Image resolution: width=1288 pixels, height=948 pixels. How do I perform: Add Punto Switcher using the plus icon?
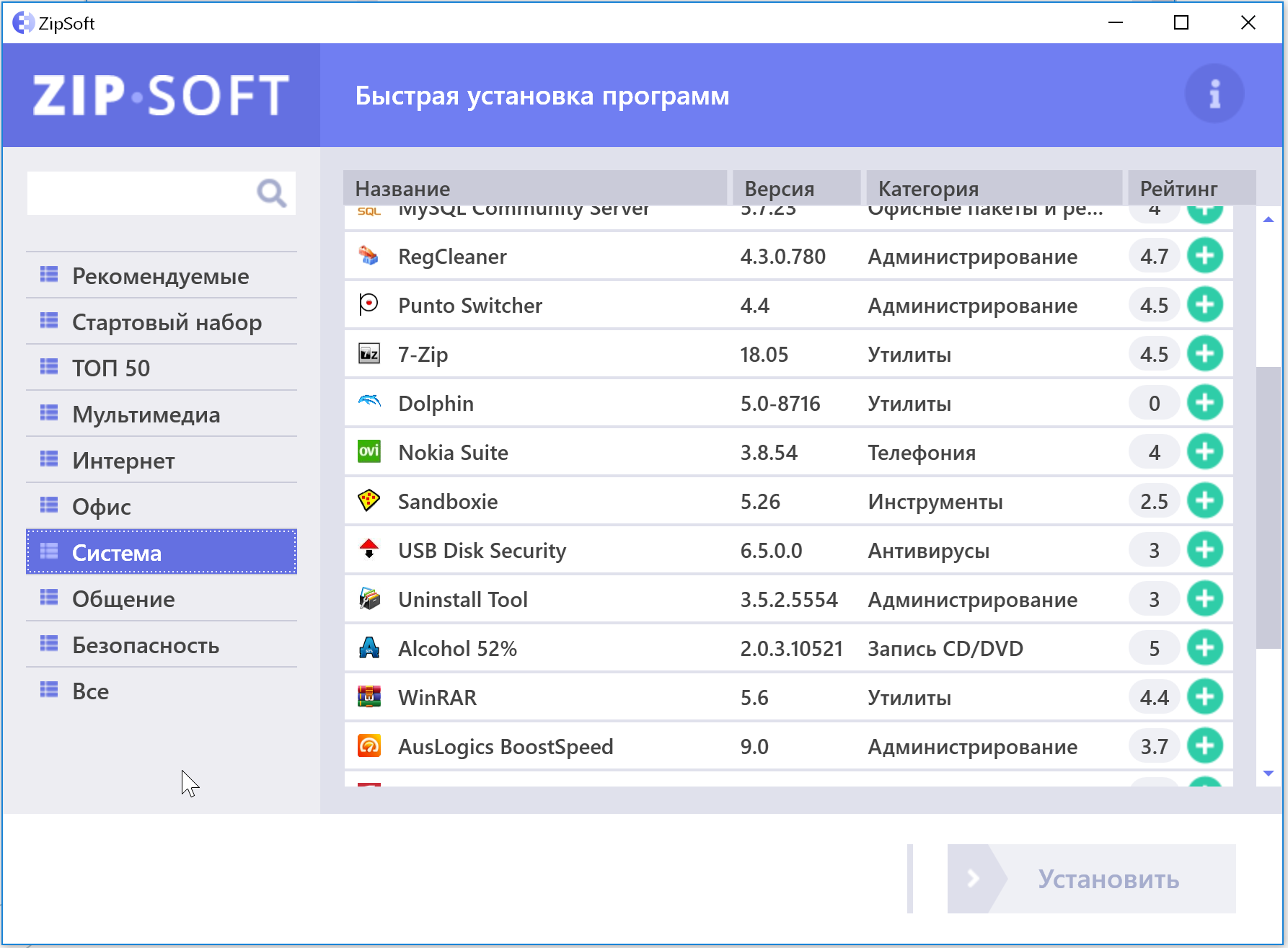(x=1205, y=304)
